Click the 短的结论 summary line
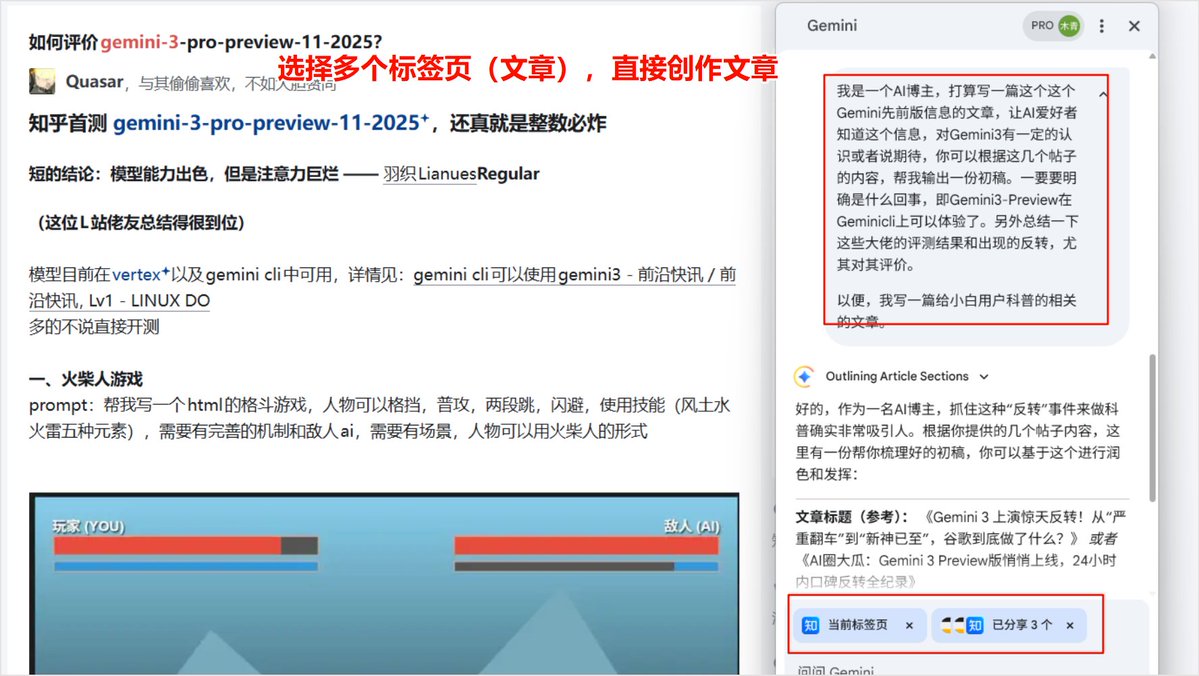The height and width of the screenshot is (676, 1199). pos(284,174)
